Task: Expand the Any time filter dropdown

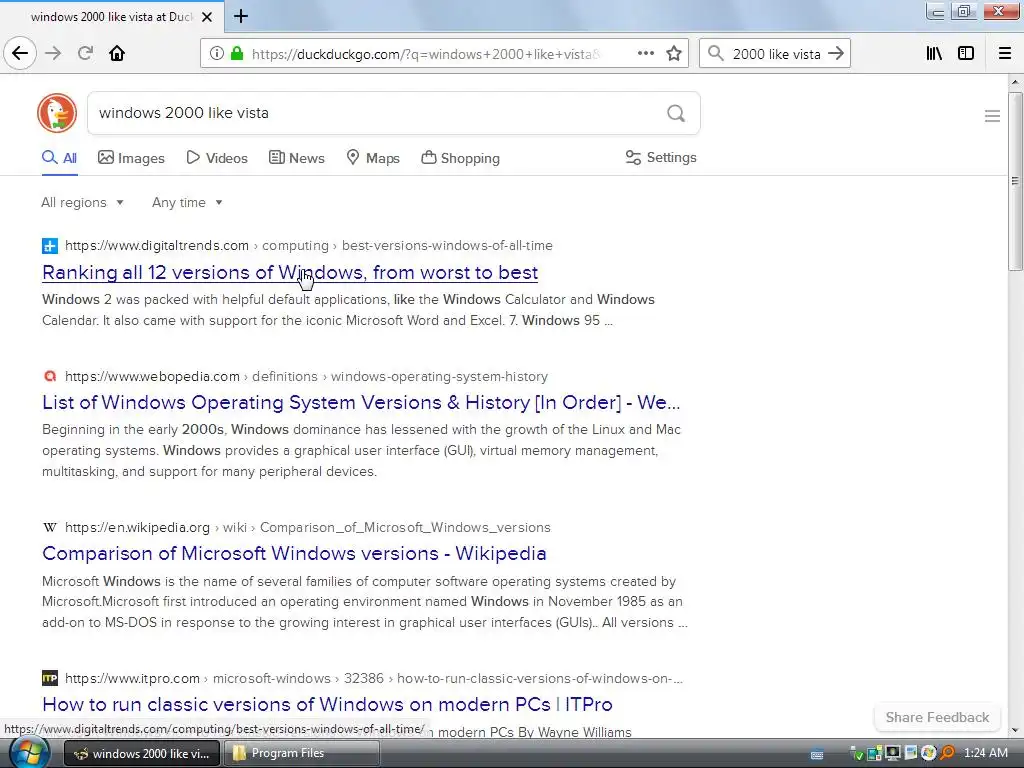Action: coord(187,202)
